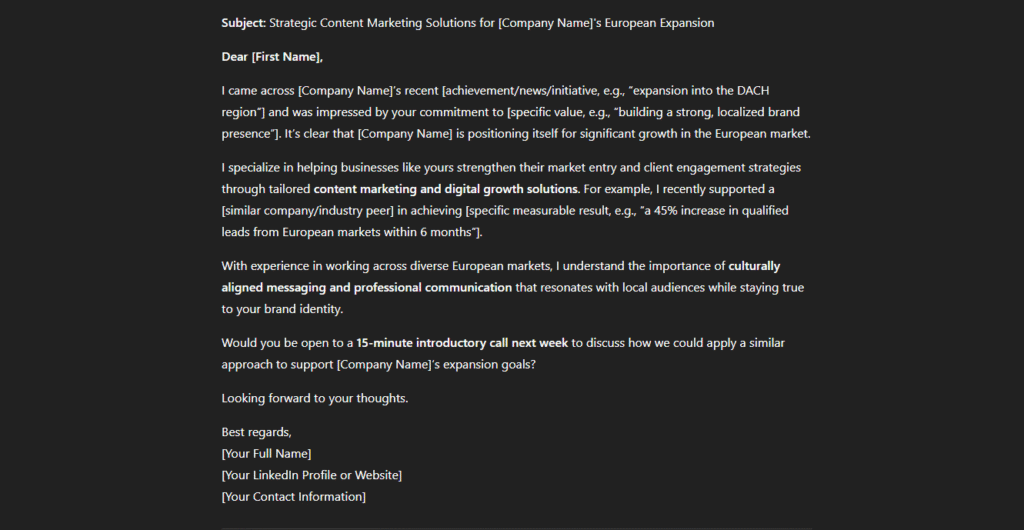The width and height of the screenshot is (1024, 530).
Task: Click the "[Your Contact Information]" placeholder
Action: [x=294, y=497]
